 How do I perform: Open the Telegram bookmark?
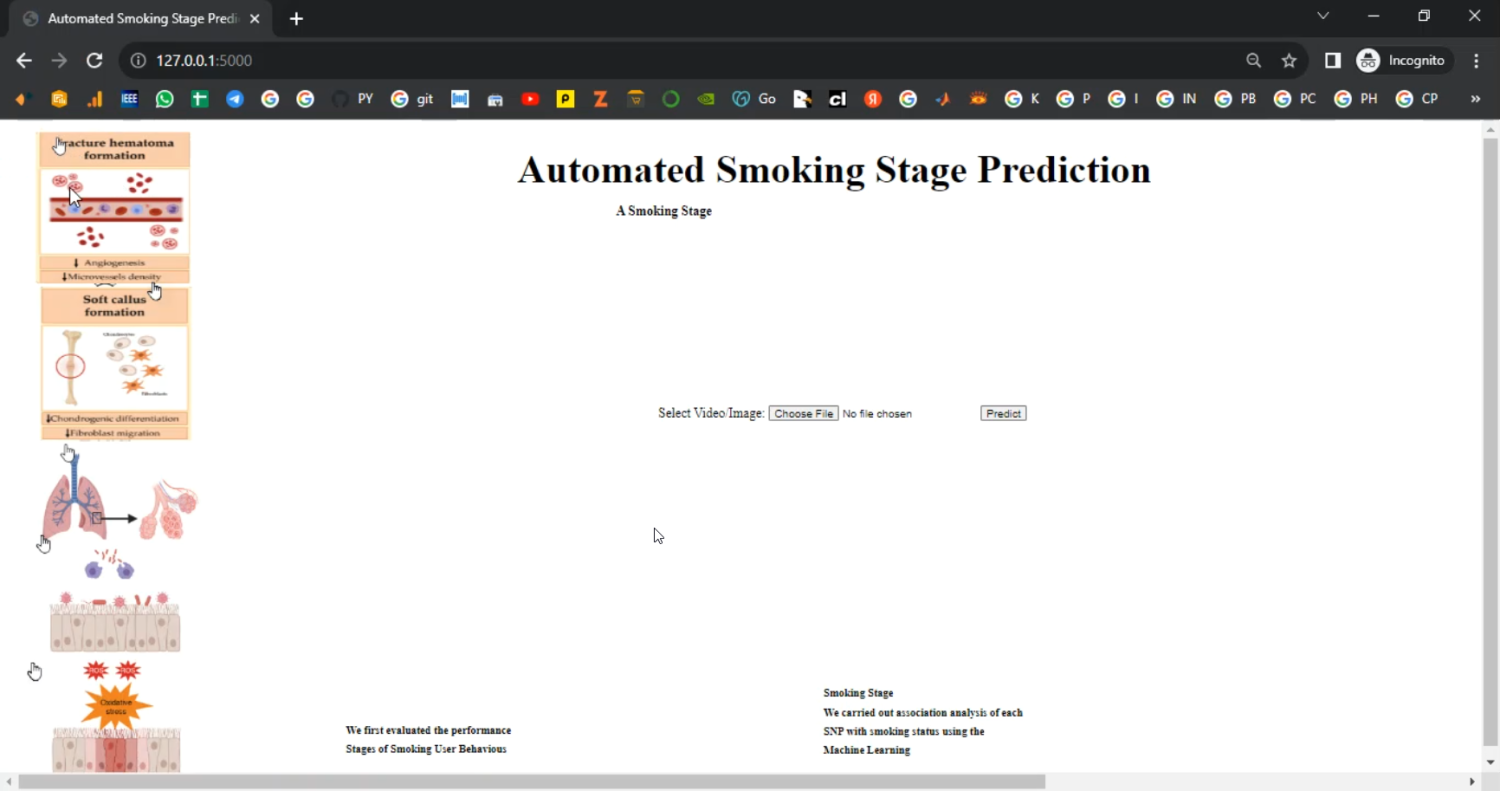pos(235,99)
